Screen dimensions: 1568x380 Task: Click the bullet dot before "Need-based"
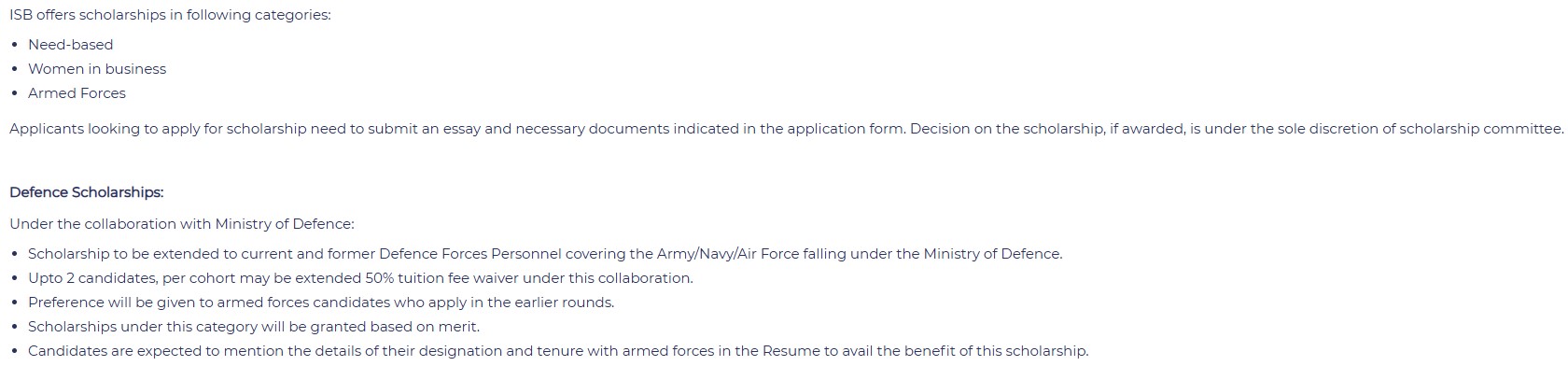click(x=14, y=45)
